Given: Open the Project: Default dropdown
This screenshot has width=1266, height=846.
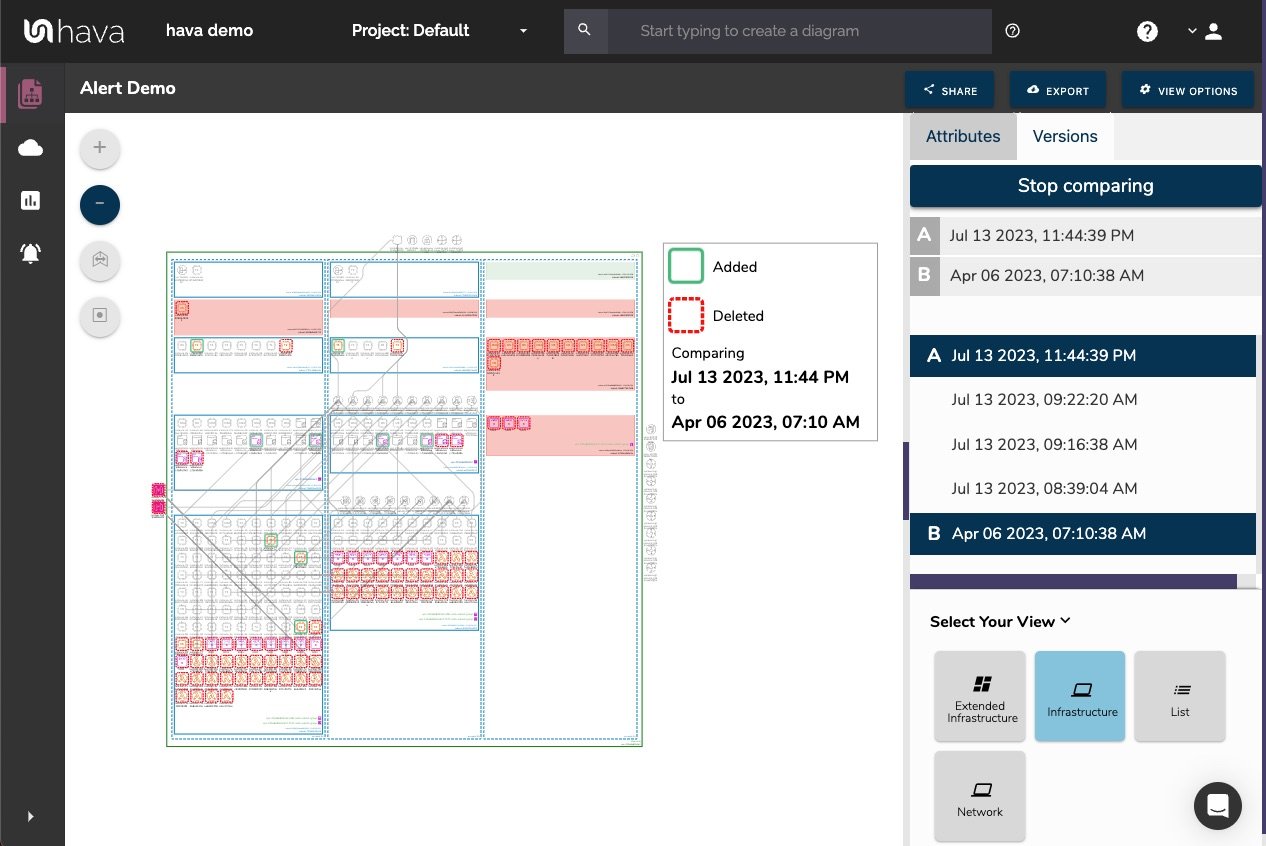Looking at the screenshot, I should tap(440, 31).
